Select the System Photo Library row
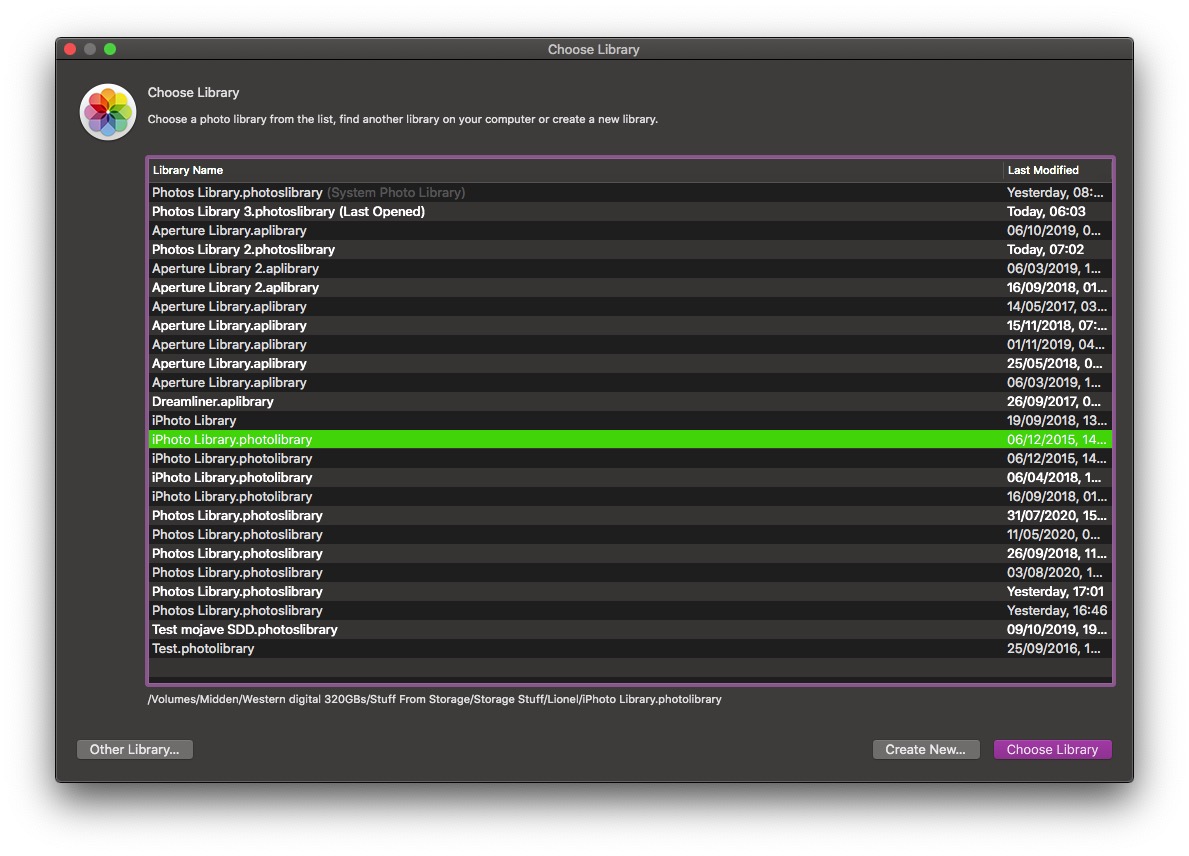 coord(630,193)
